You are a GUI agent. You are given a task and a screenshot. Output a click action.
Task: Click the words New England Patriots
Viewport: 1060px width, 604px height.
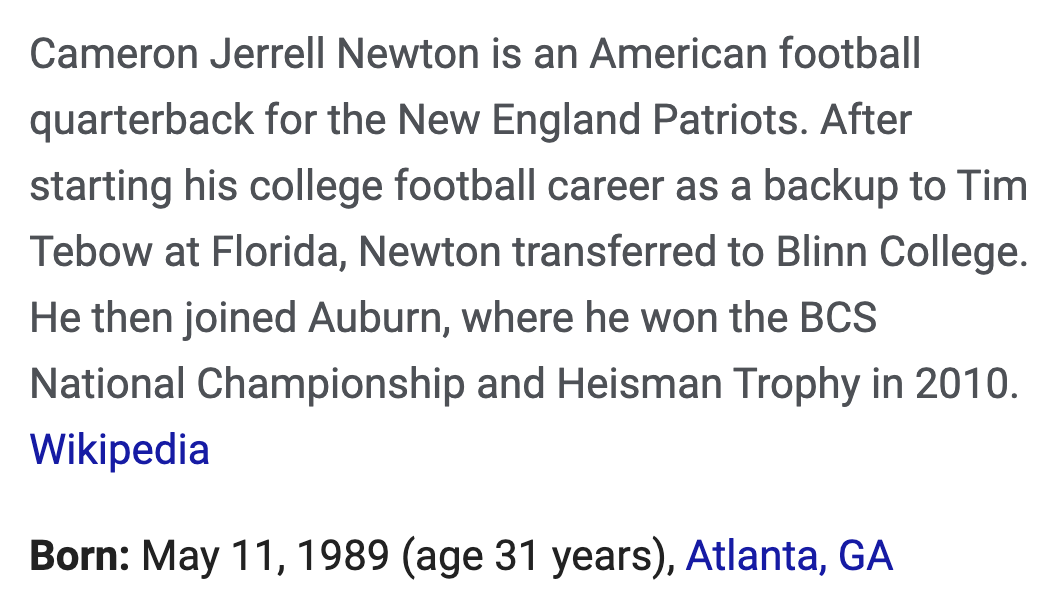[x=602, y=120]
